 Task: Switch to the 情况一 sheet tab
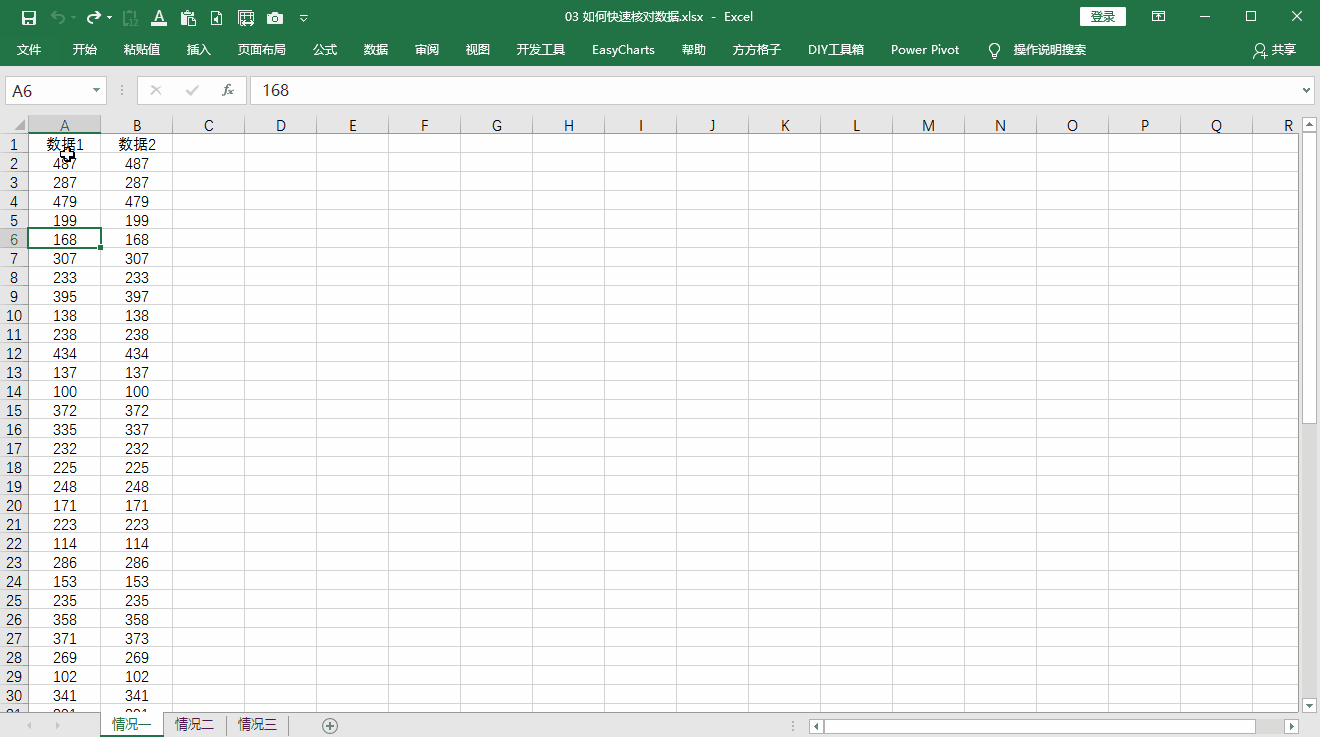click(x=131, y=724)
